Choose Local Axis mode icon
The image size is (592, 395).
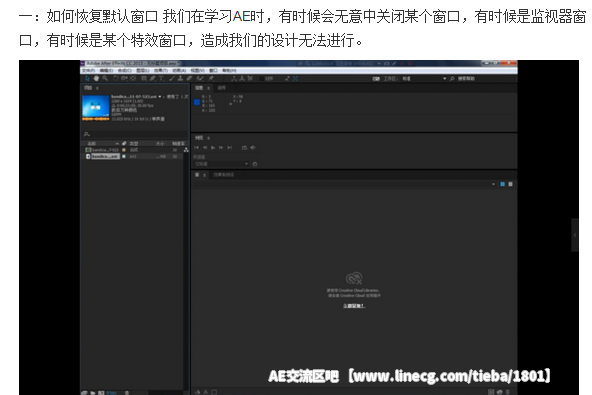tap(234, 78)
